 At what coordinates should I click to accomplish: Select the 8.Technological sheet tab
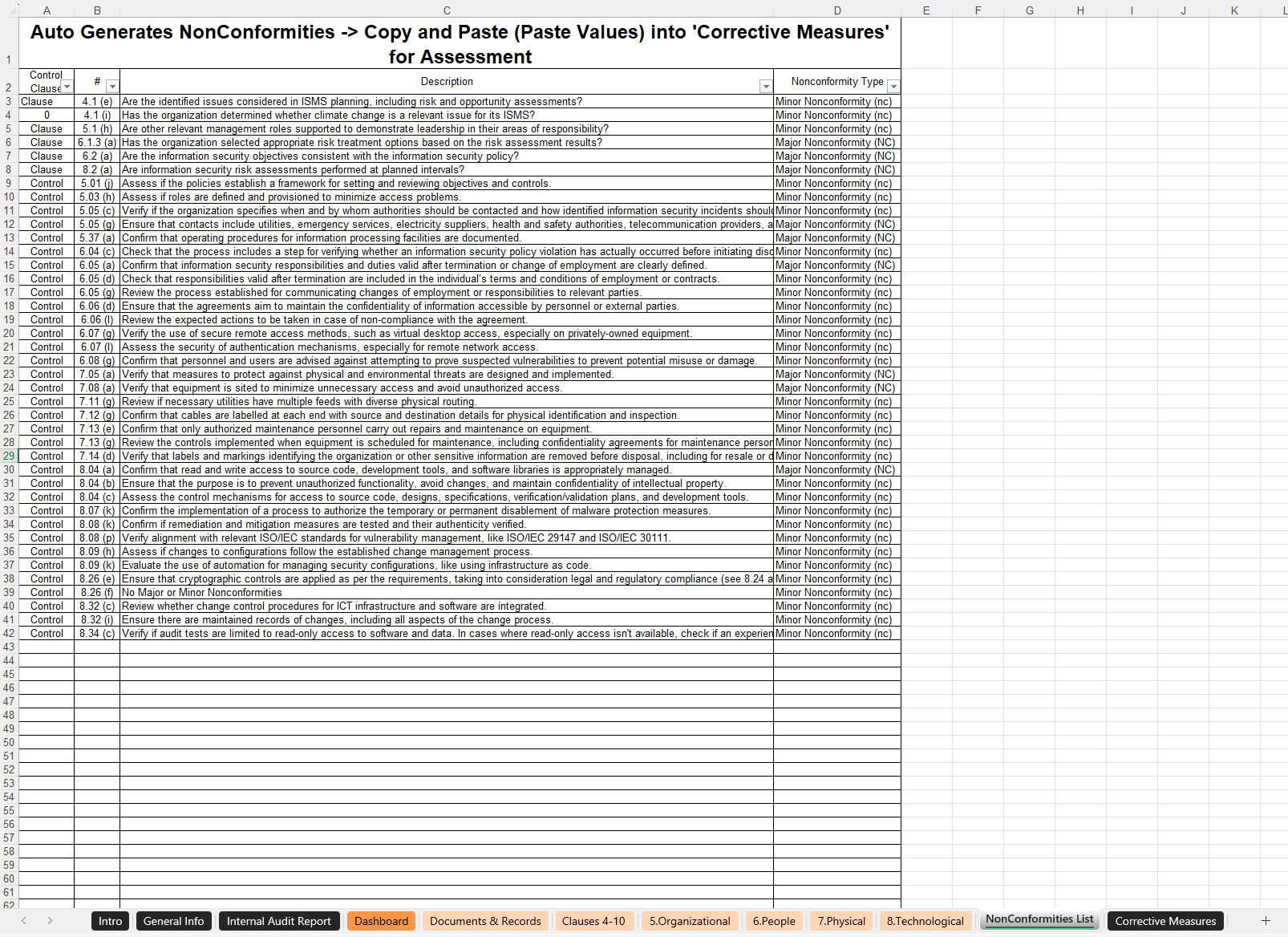925,921
